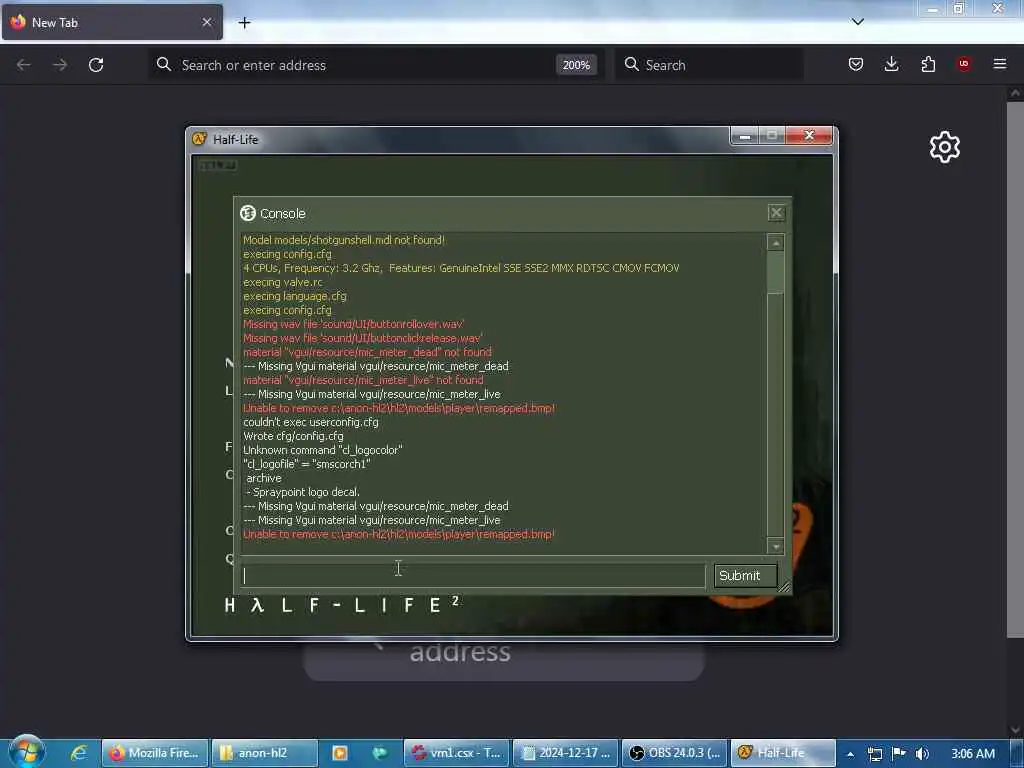Open the network tray icon
The image size is (1024, 768).
pos(874,754)
